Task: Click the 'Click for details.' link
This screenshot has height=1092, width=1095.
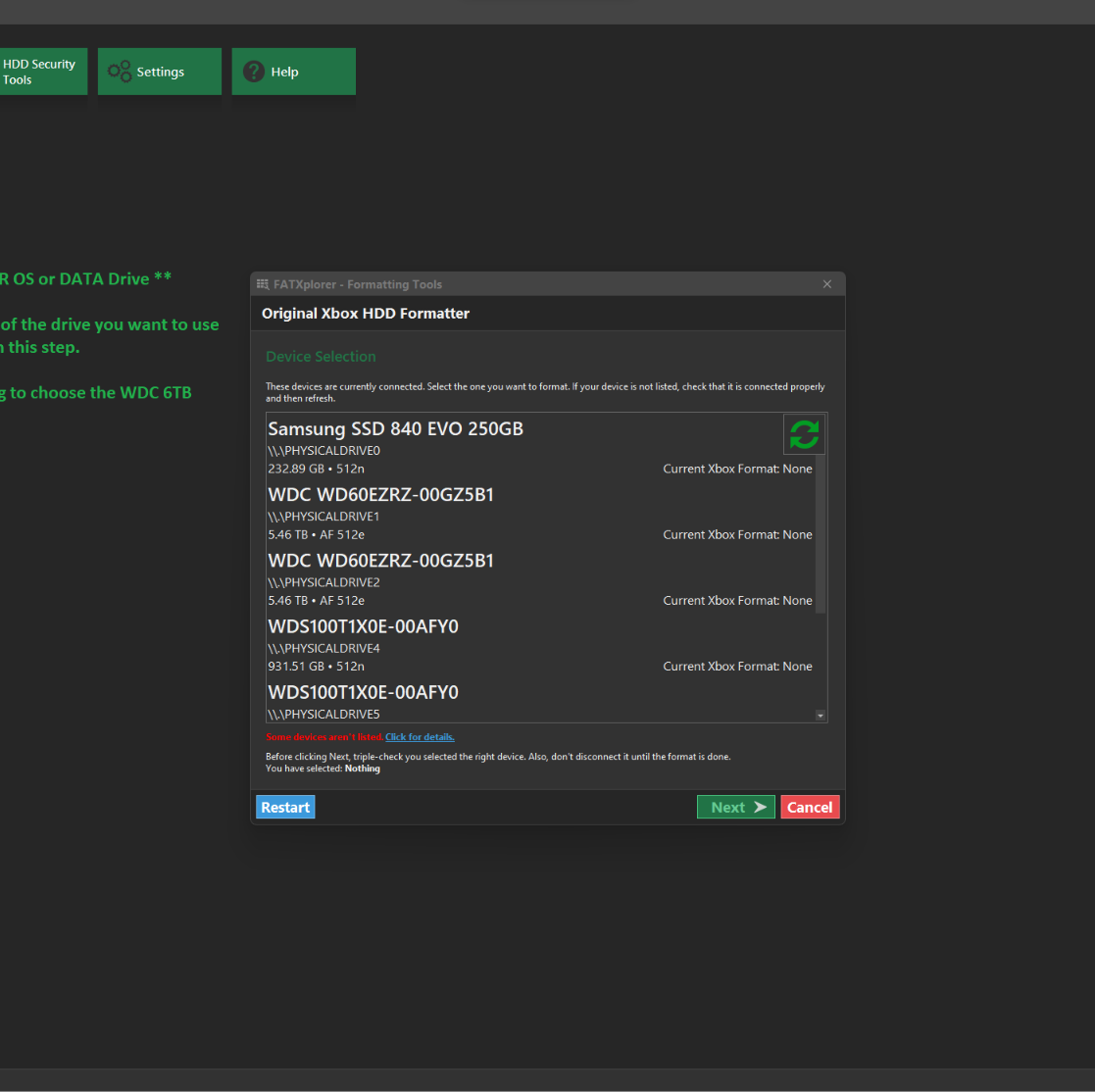Action: (420, 736)
